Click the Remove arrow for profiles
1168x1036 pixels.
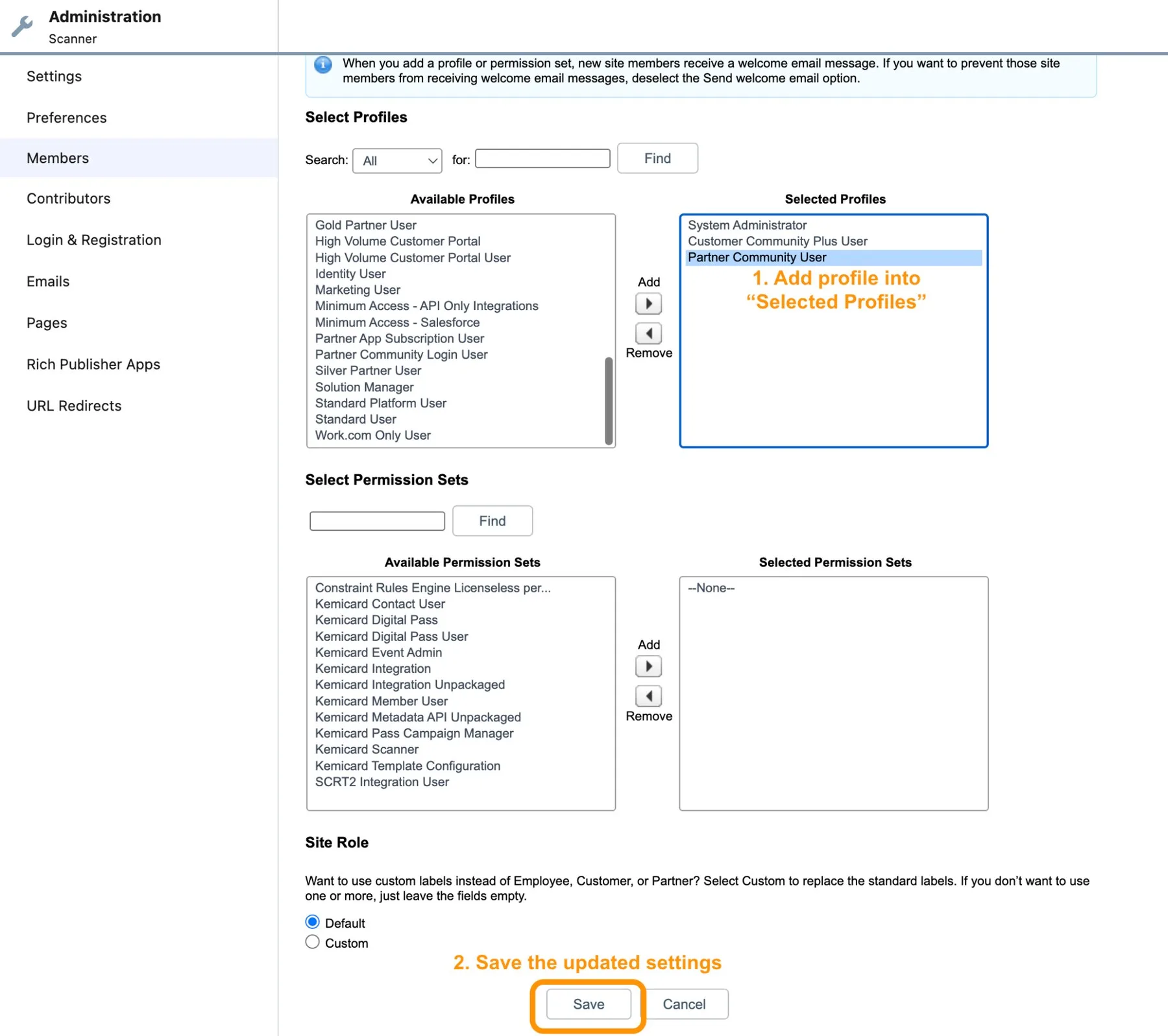(648, 333)
